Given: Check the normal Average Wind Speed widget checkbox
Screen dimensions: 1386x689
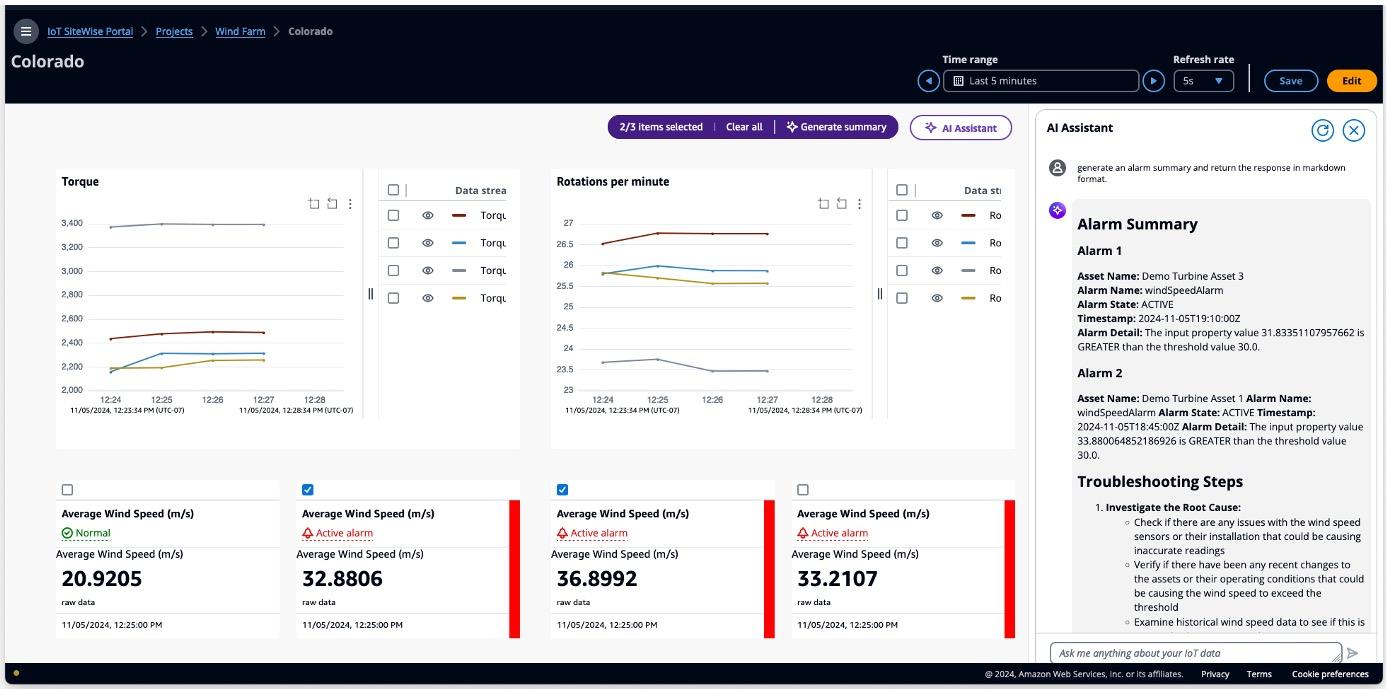Looking at the screenshot, I should pos(67,490).
